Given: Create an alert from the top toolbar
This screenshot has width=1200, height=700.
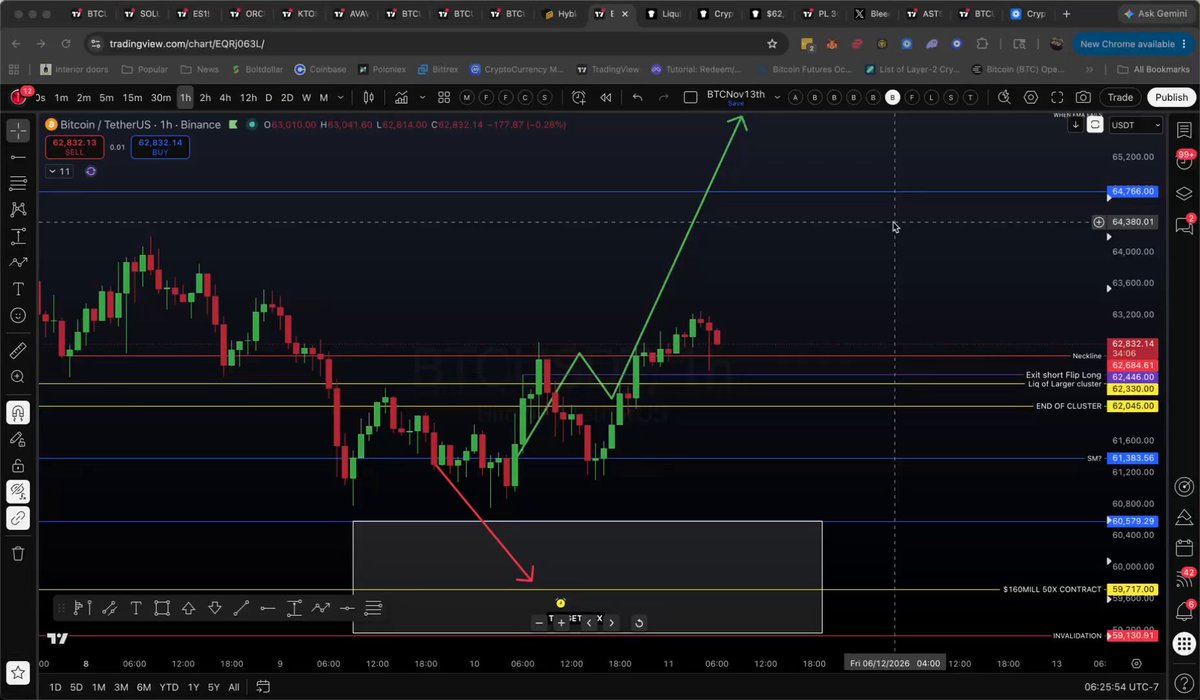Looking at the screenshot, I should pos(579,97).
